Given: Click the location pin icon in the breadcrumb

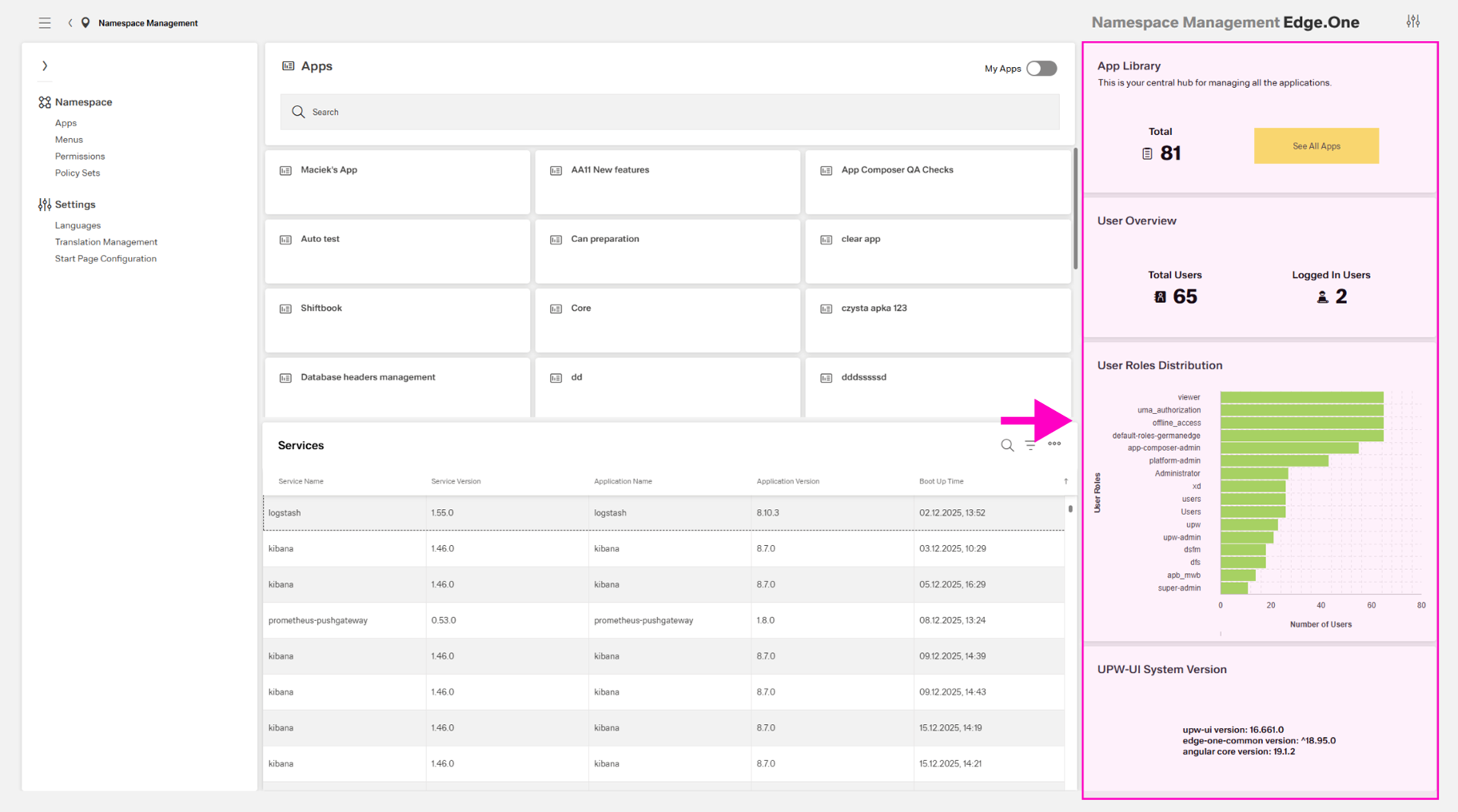Looking at the screenshot, I should pyautogui.click(x=86, y=23).
